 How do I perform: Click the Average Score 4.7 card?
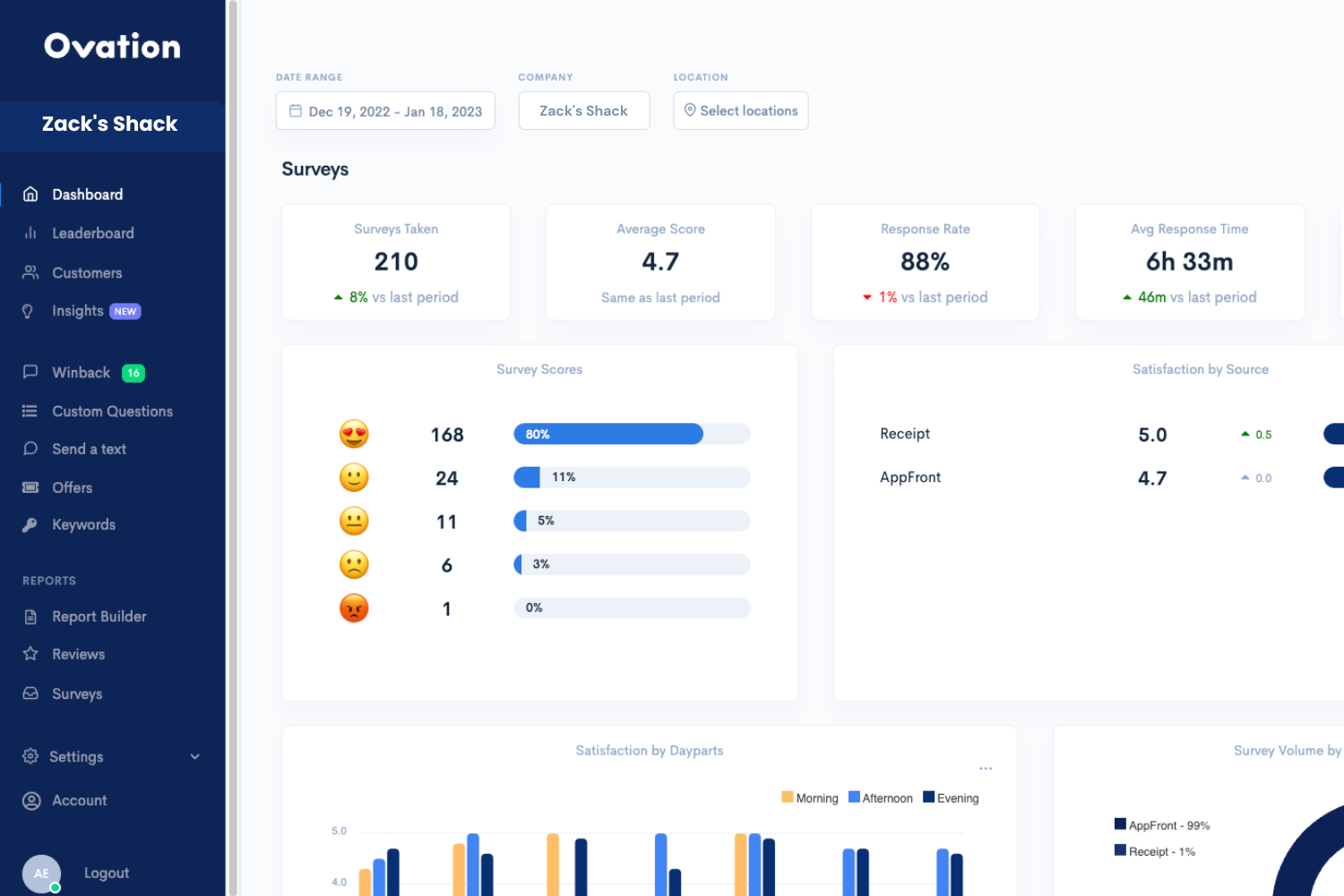(x=660, y=262)
